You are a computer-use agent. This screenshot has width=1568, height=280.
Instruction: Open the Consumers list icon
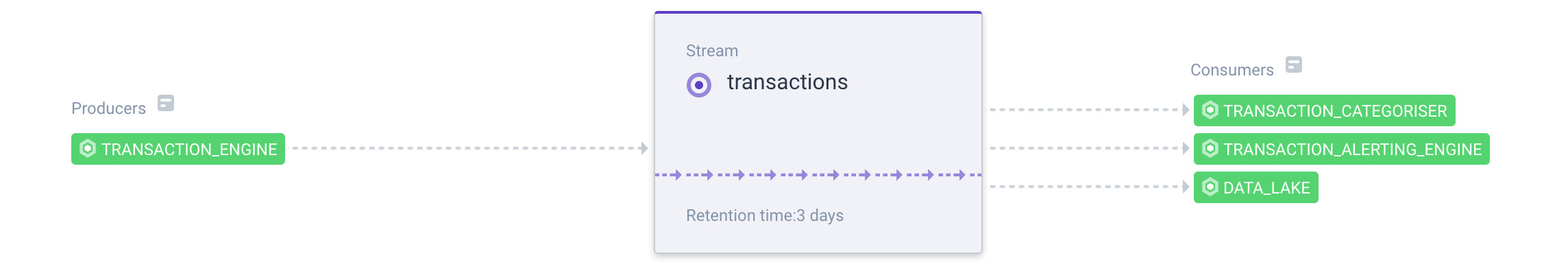pos(1294,65)
